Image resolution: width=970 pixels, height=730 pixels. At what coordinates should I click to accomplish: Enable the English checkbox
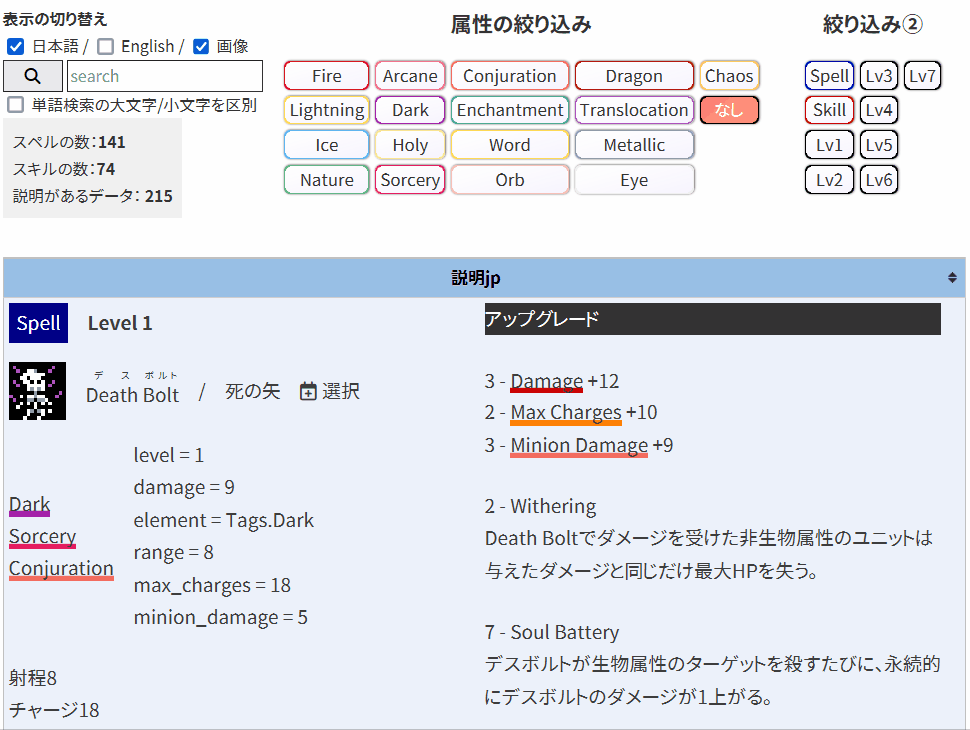[105, 46]
